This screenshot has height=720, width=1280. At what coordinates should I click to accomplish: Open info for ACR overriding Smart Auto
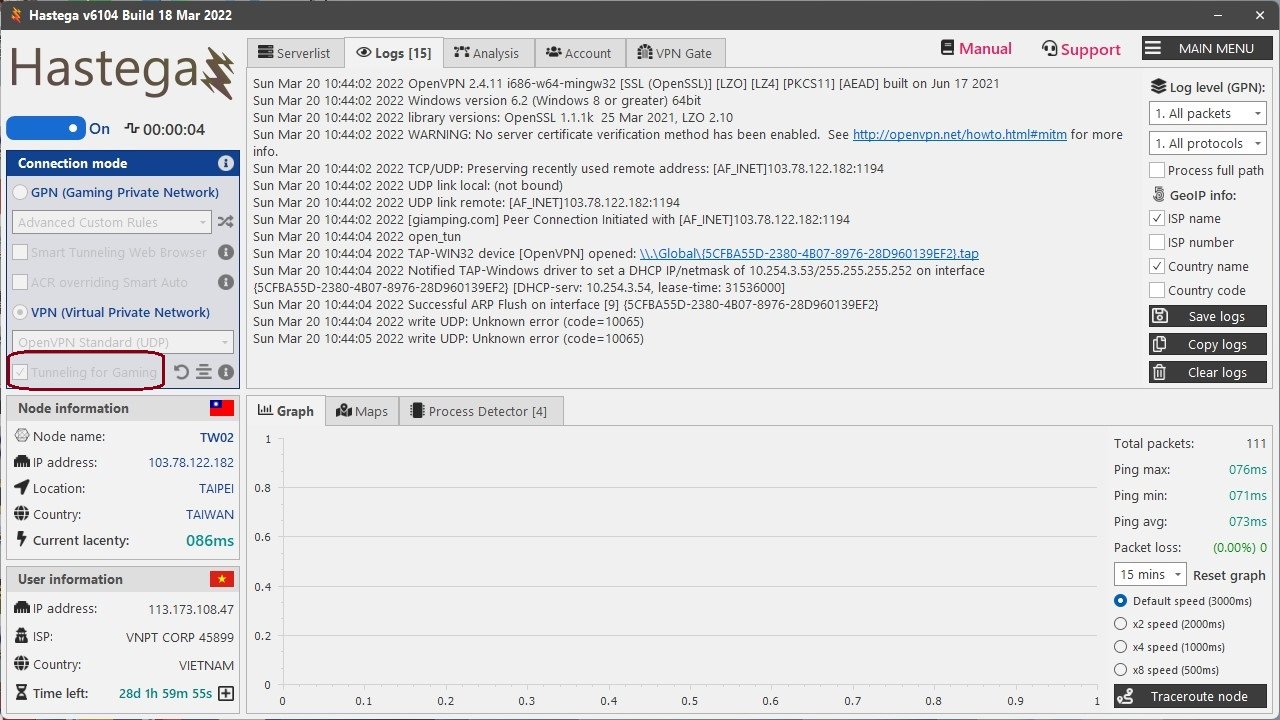(226, 283)
